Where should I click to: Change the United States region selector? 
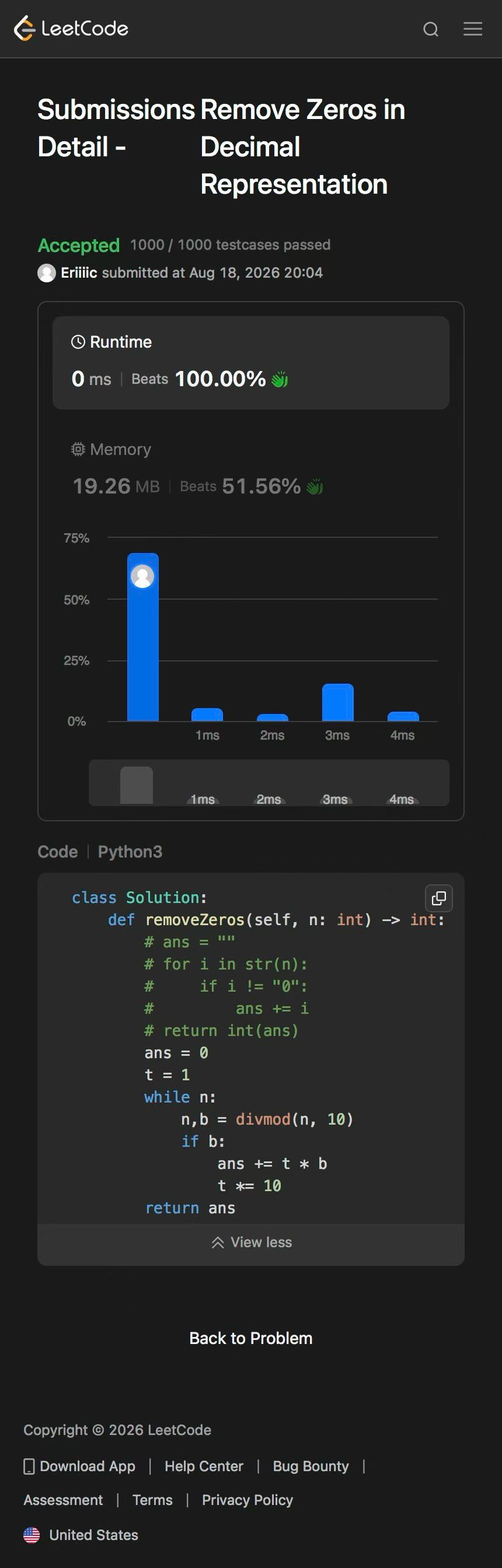coord(81,1535)
